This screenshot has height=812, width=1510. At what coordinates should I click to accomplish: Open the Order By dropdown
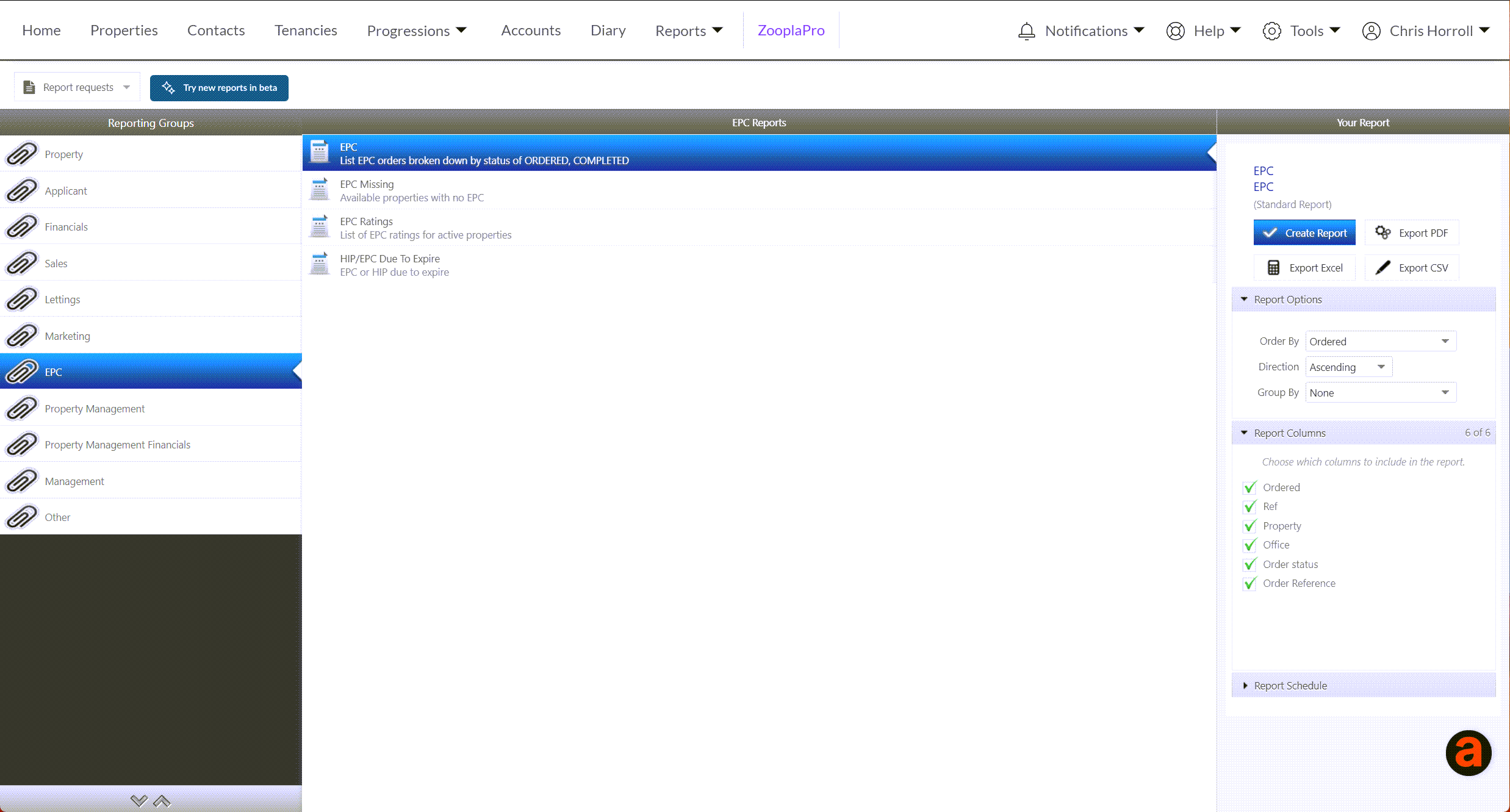pos(1381,341)
